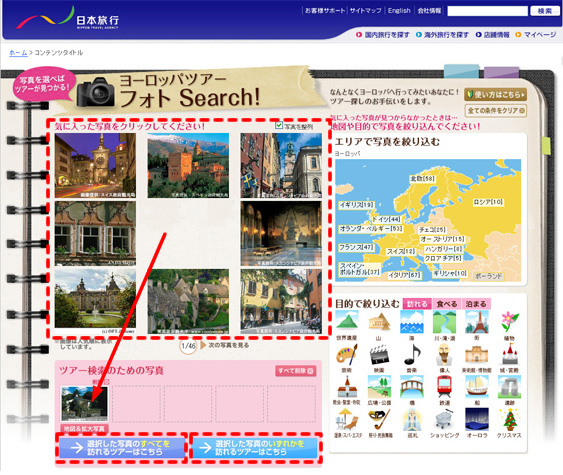The height and width of the screenshot is (475, 563).
Task: Select the 山 temple-and-pyramid purpose icon
Action: pos(379,321)
